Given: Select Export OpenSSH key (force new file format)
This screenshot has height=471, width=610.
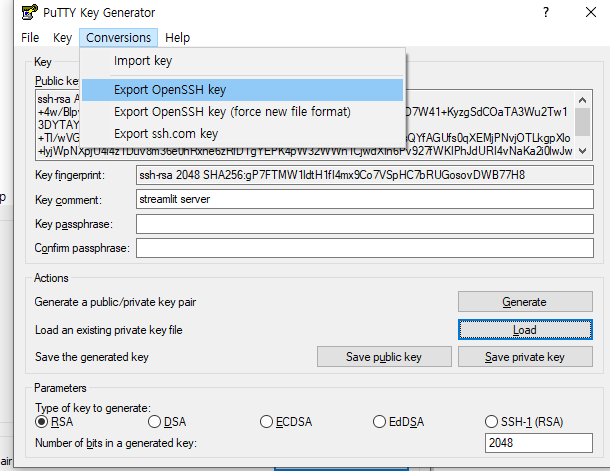Looking at the screenshot, I should [x=242, y=112].
